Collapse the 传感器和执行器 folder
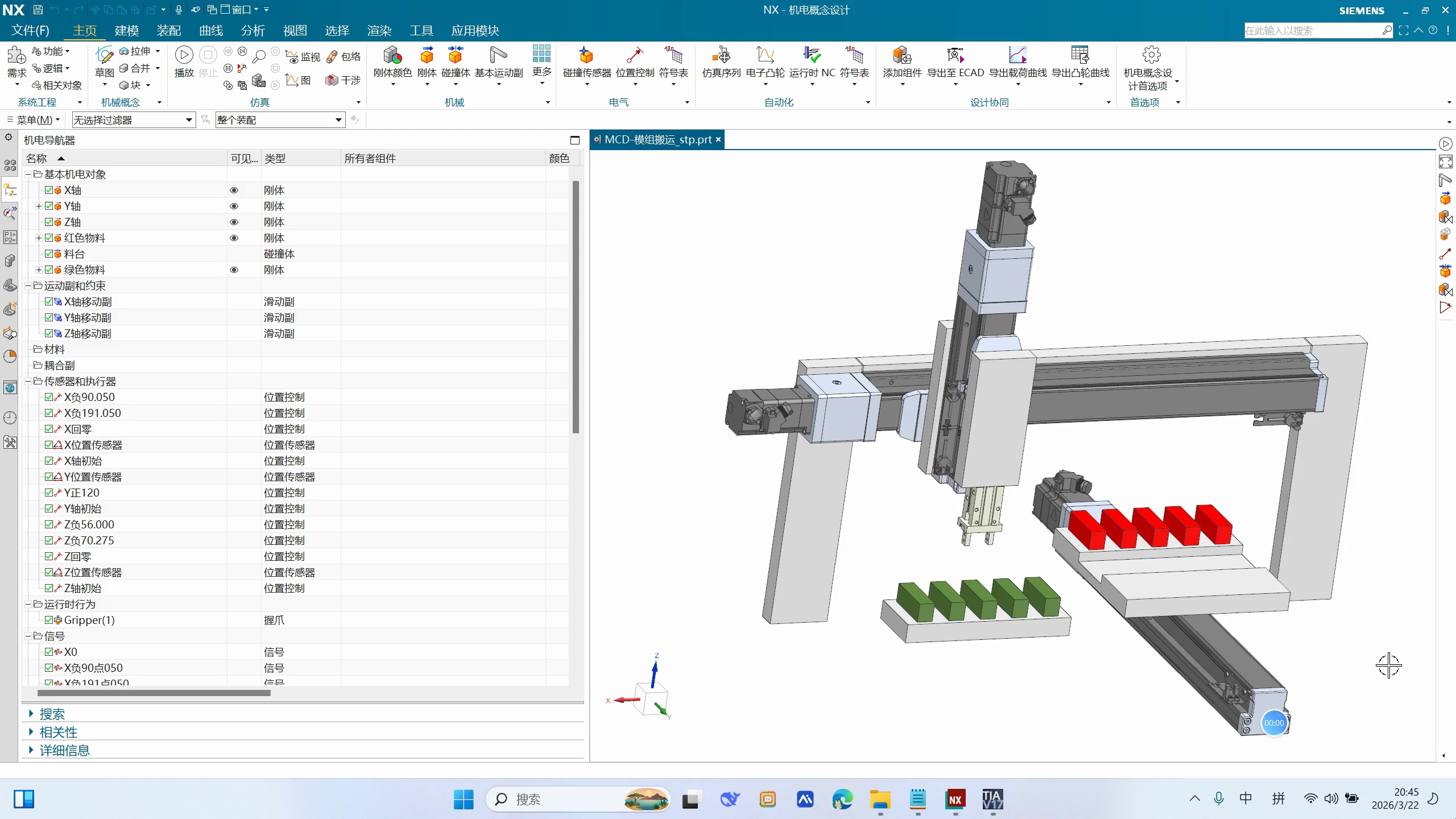The image size is (1456, 819). coord(28,381)
